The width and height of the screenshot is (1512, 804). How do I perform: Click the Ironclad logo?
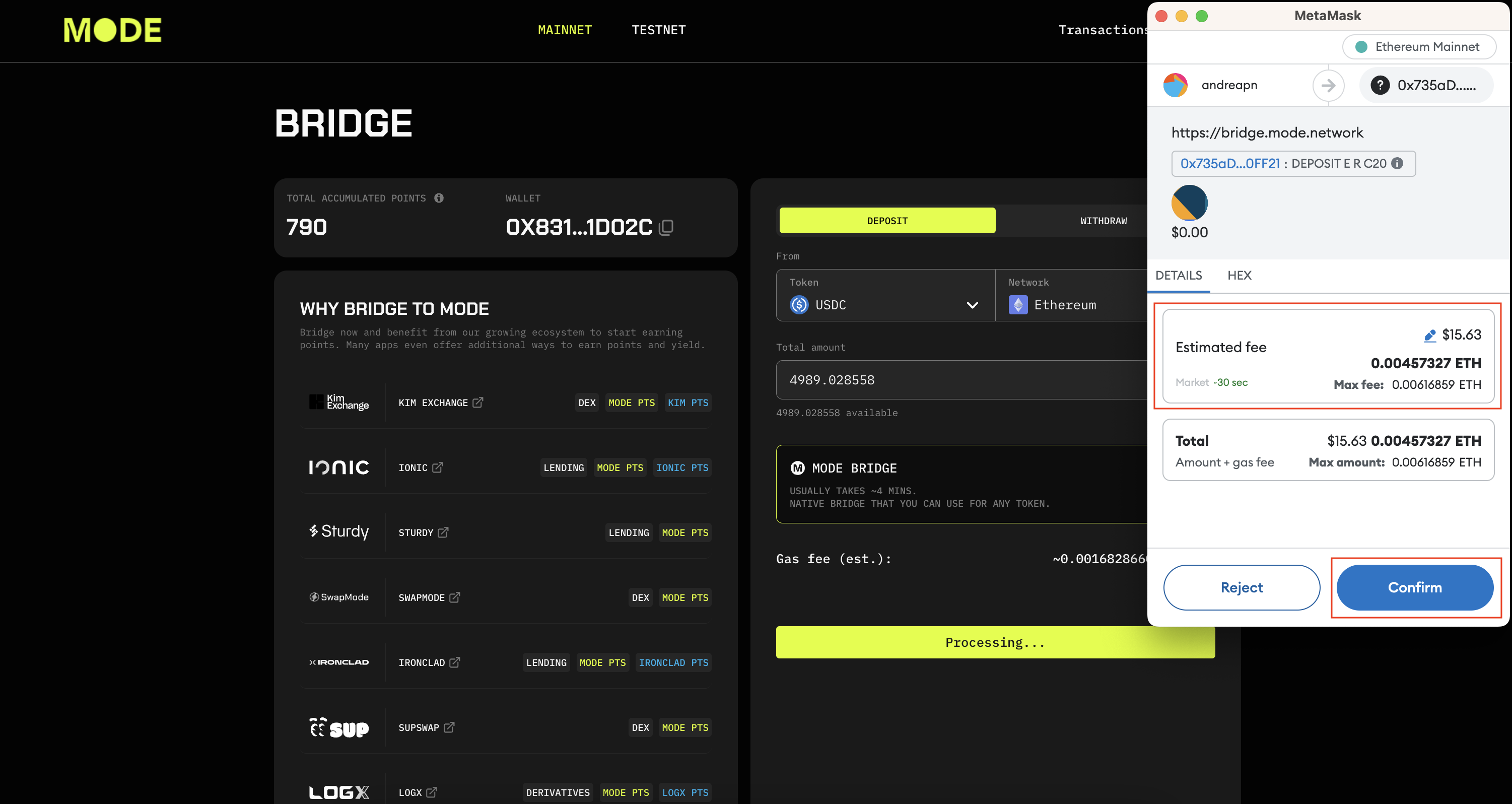(x=339, y=662)
